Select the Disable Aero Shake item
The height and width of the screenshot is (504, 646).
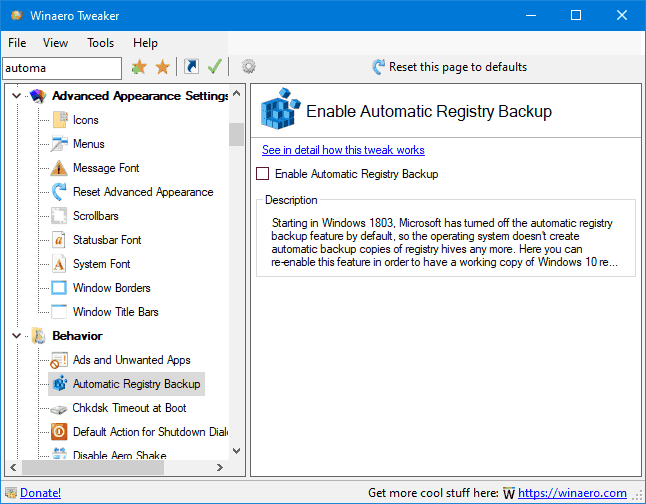pos(119,455)
